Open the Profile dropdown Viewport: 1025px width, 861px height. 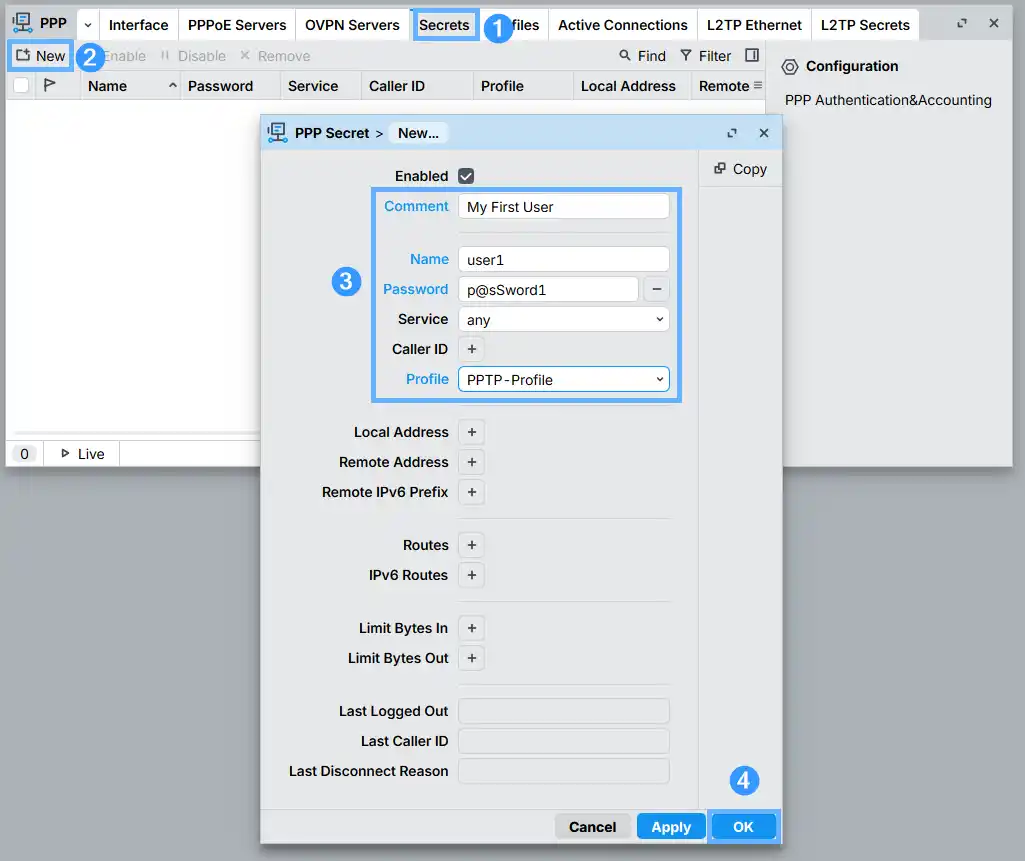(563, 380)
